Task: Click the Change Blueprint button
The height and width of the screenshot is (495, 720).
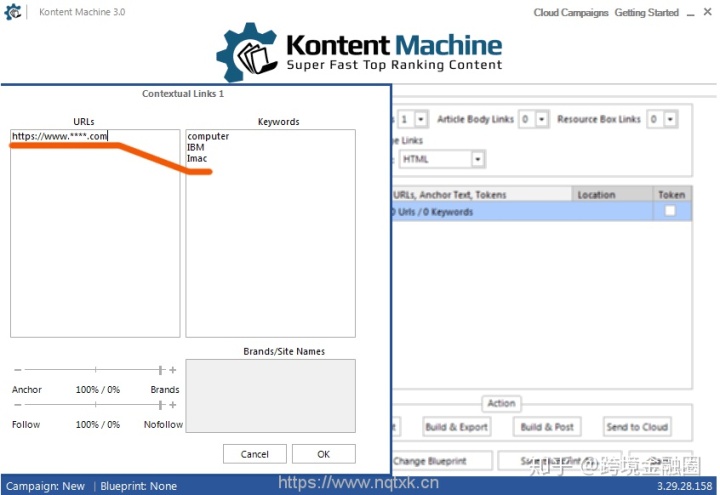Action: (x=442, y=461)
